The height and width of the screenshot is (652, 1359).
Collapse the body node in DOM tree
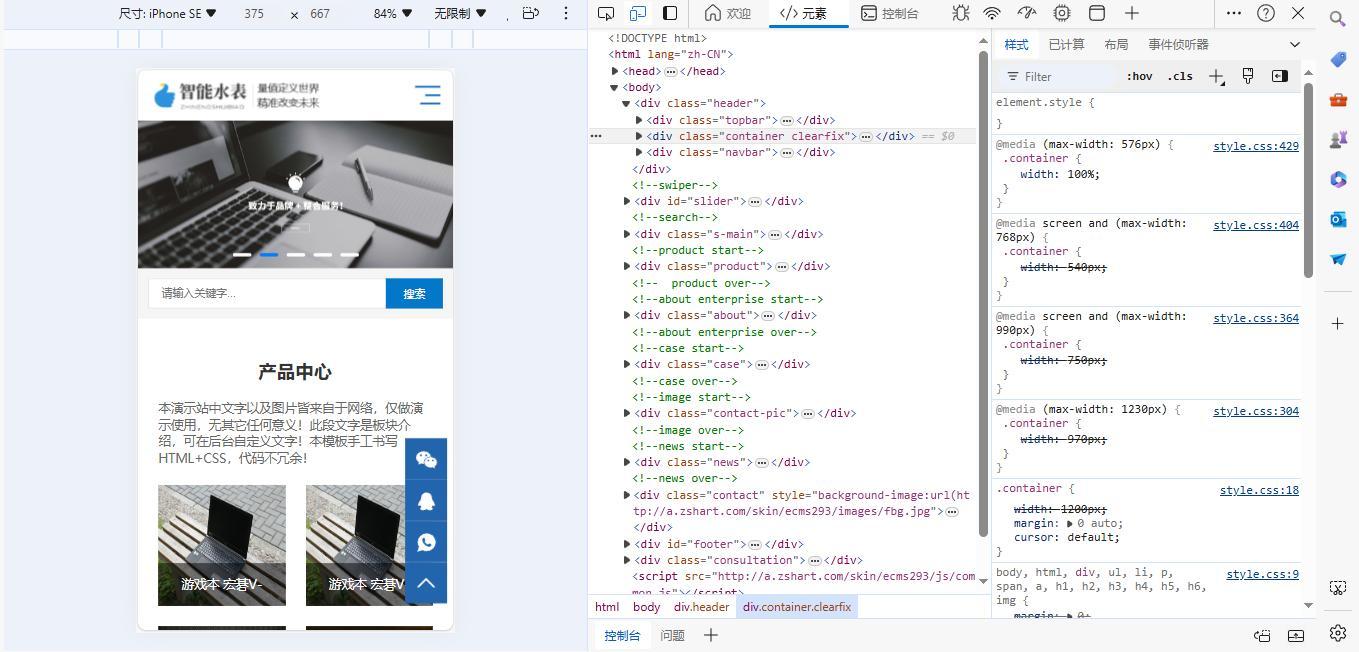pyautogui.click(x=615, y=87)
